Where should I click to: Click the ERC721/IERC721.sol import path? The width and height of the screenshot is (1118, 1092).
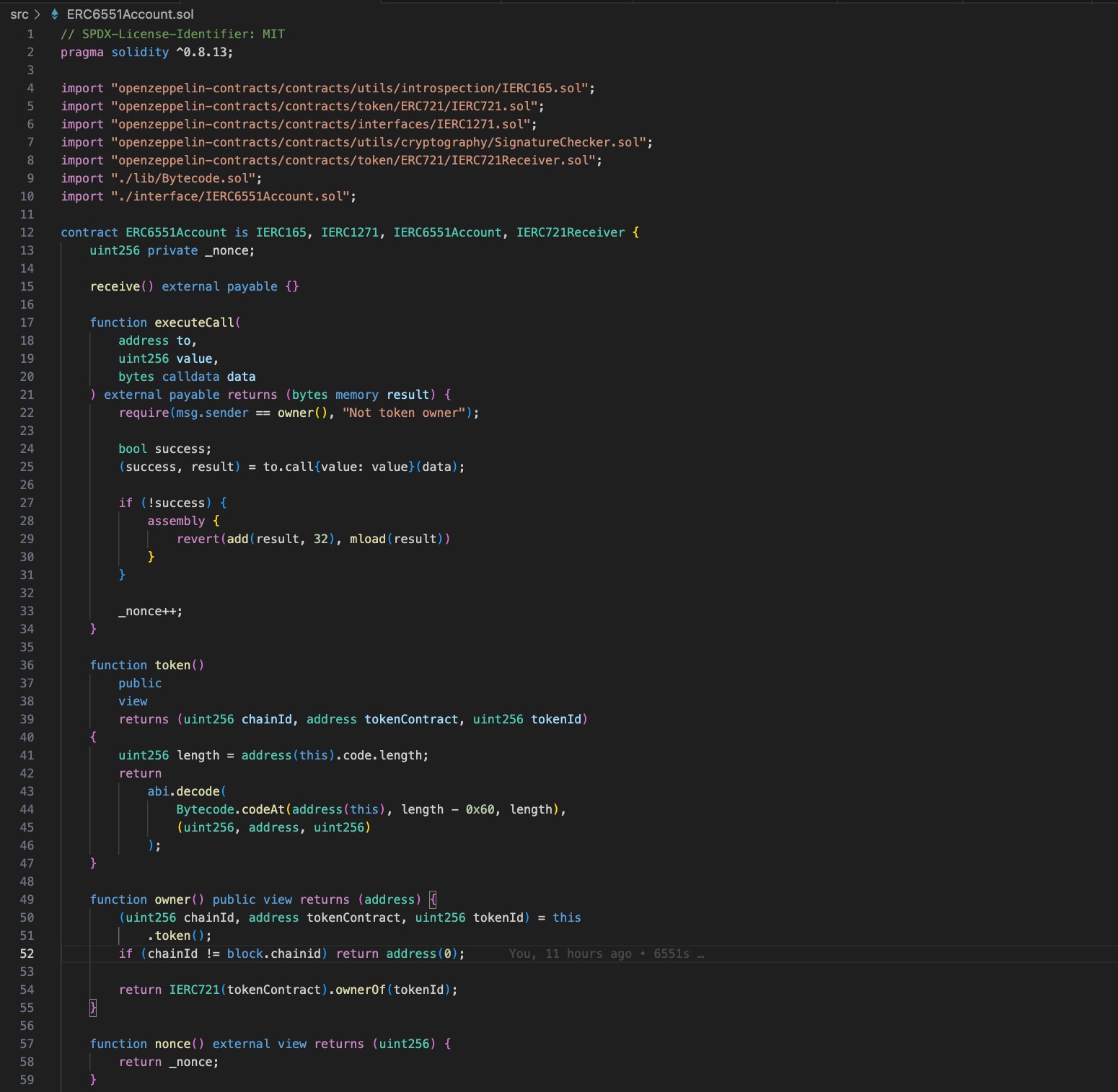point(325,106)
